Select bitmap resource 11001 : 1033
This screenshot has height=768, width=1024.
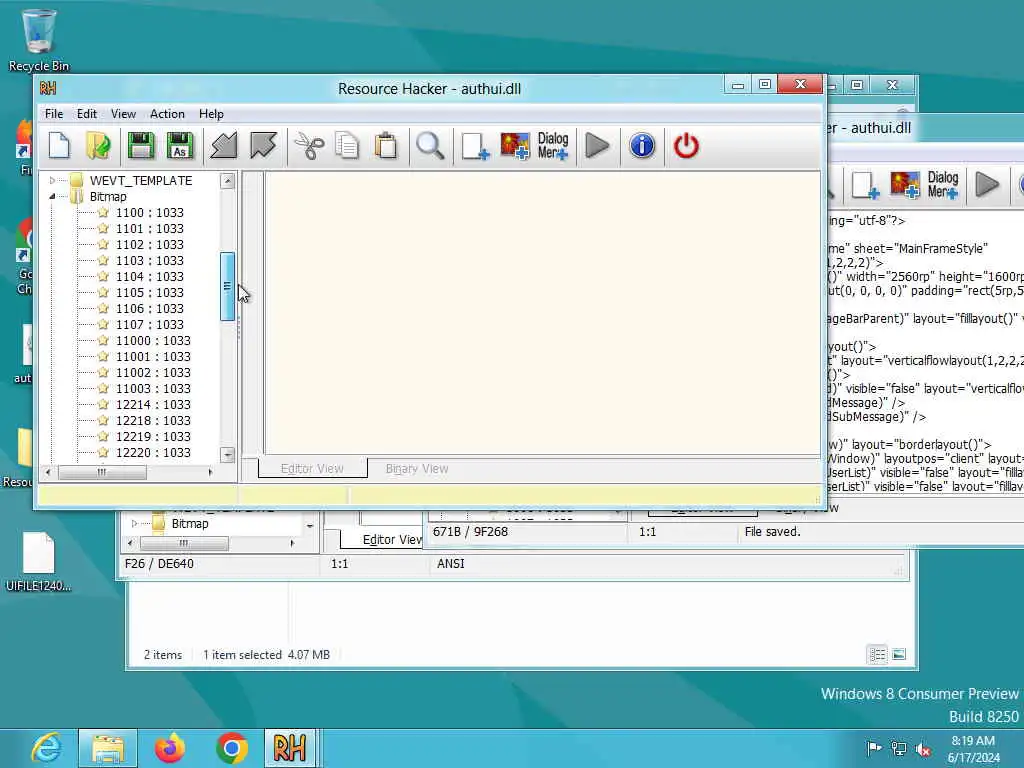[153, 357]
